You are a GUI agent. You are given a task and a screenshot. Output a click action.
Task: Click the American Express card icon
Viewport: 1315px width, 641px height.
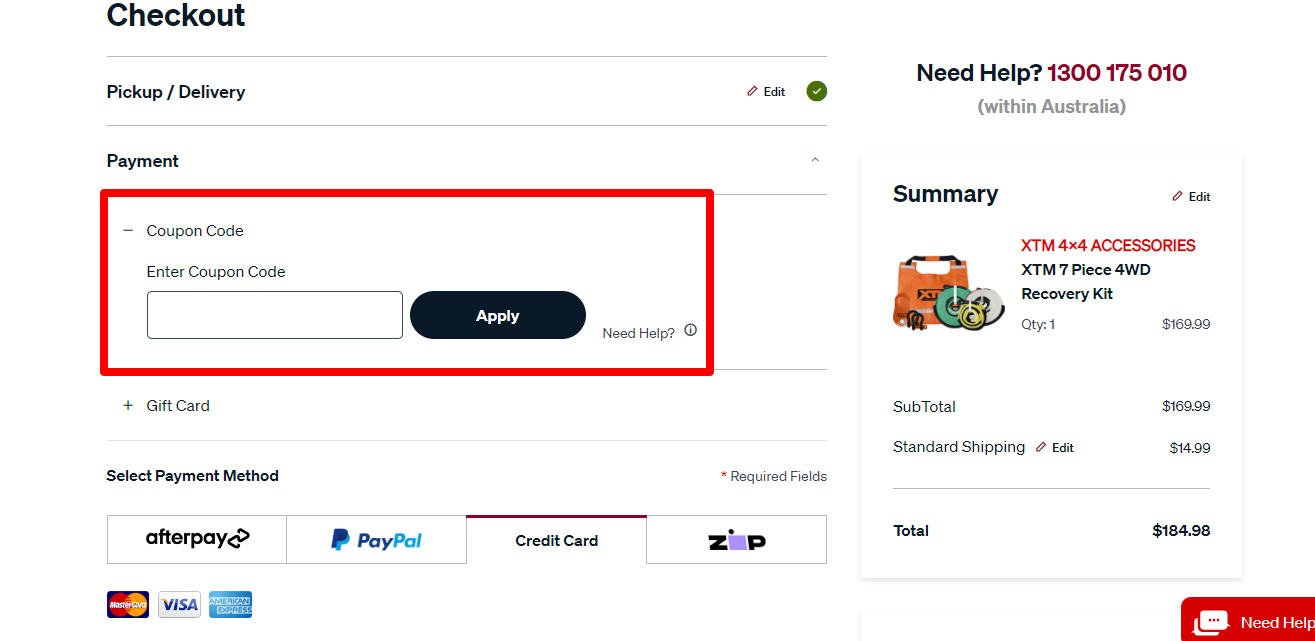pos(230,604)
